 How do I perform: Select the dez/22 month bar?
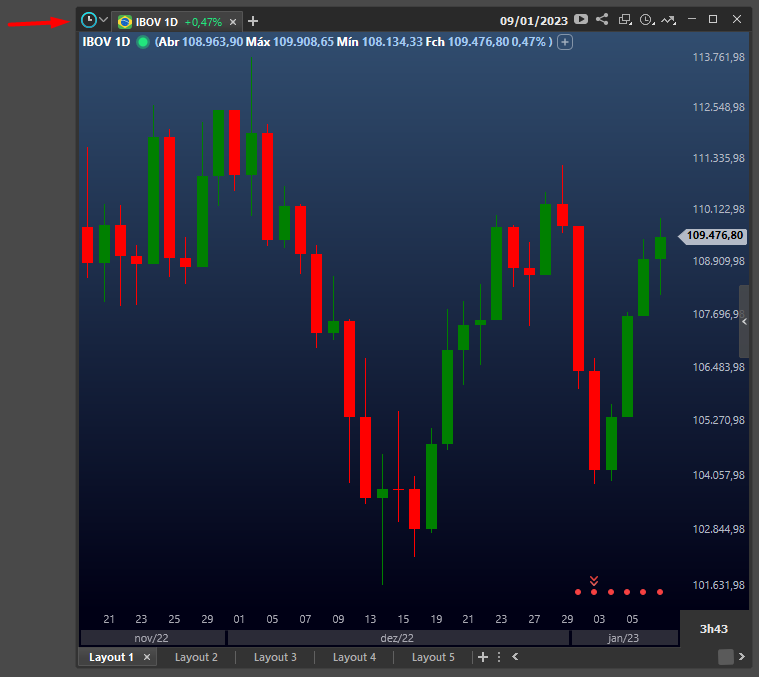pyautogui.click(x=398, y=638)
